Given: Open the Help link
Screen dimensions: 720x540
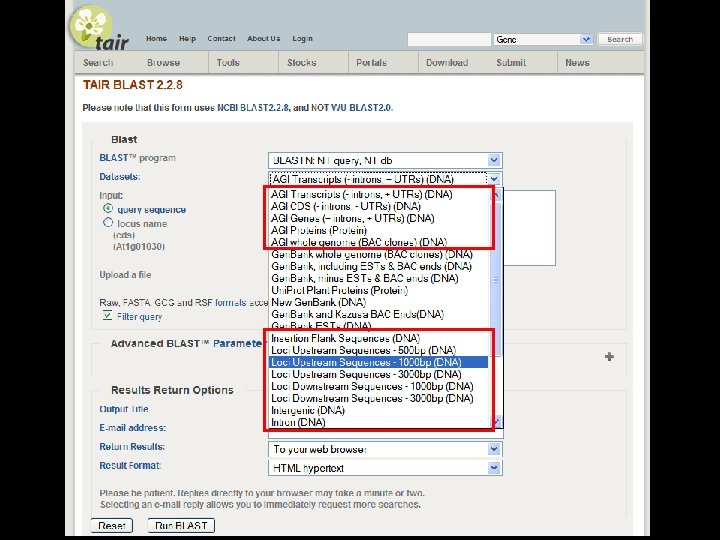Looking at the screenshot, I should pos(187,39).
